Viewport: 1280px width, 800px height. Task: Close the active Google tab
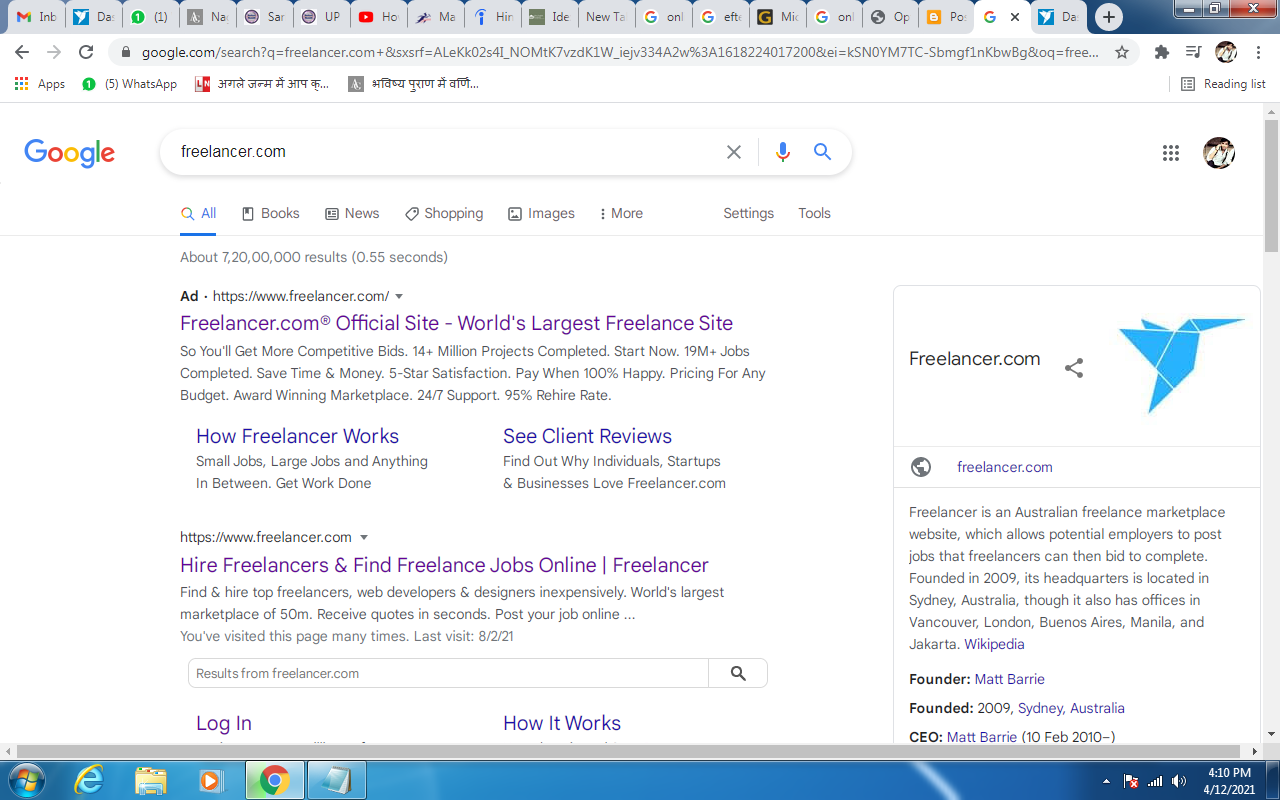coord(1015,17)
